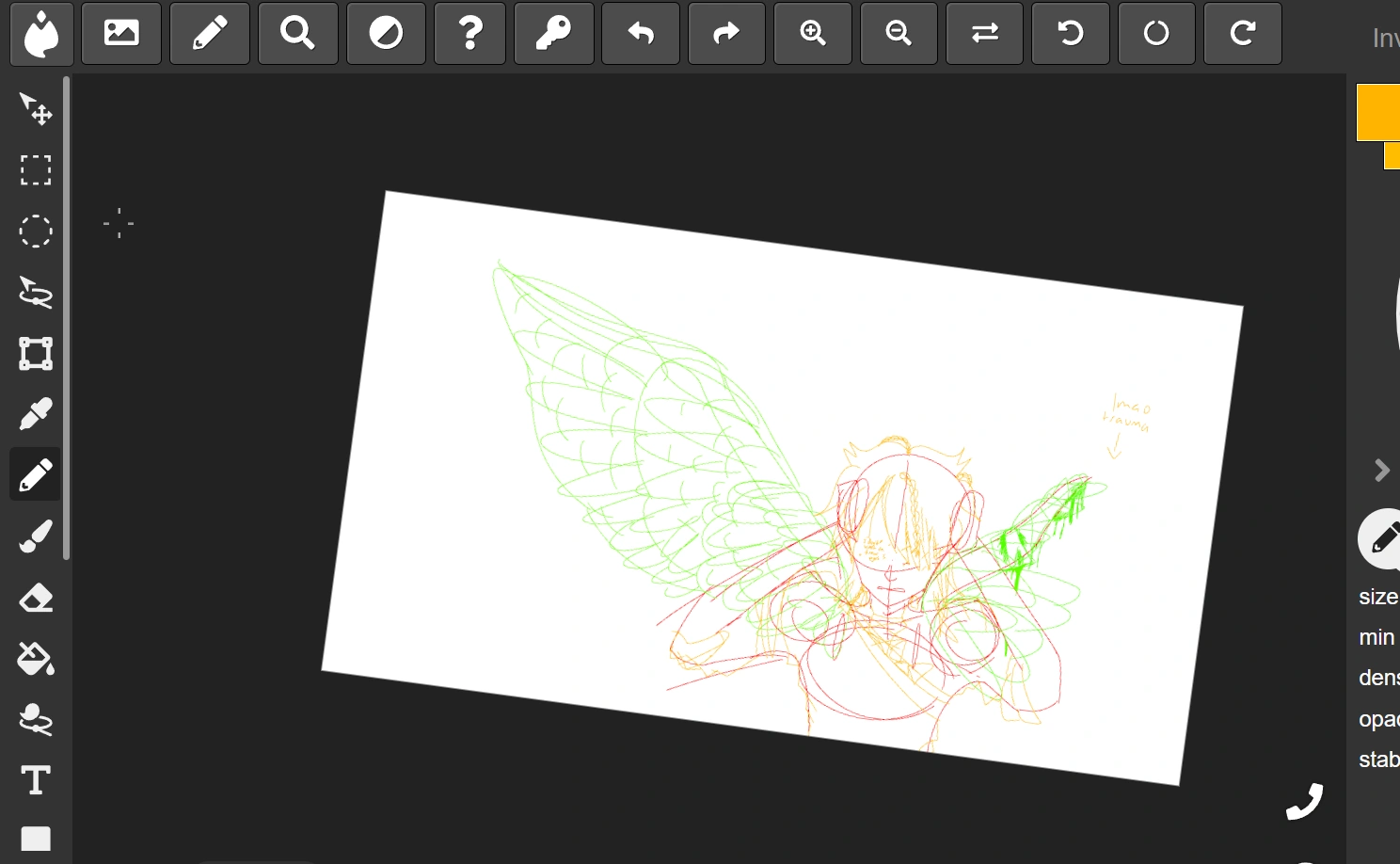Open the Help dialog

pos(470,33)
